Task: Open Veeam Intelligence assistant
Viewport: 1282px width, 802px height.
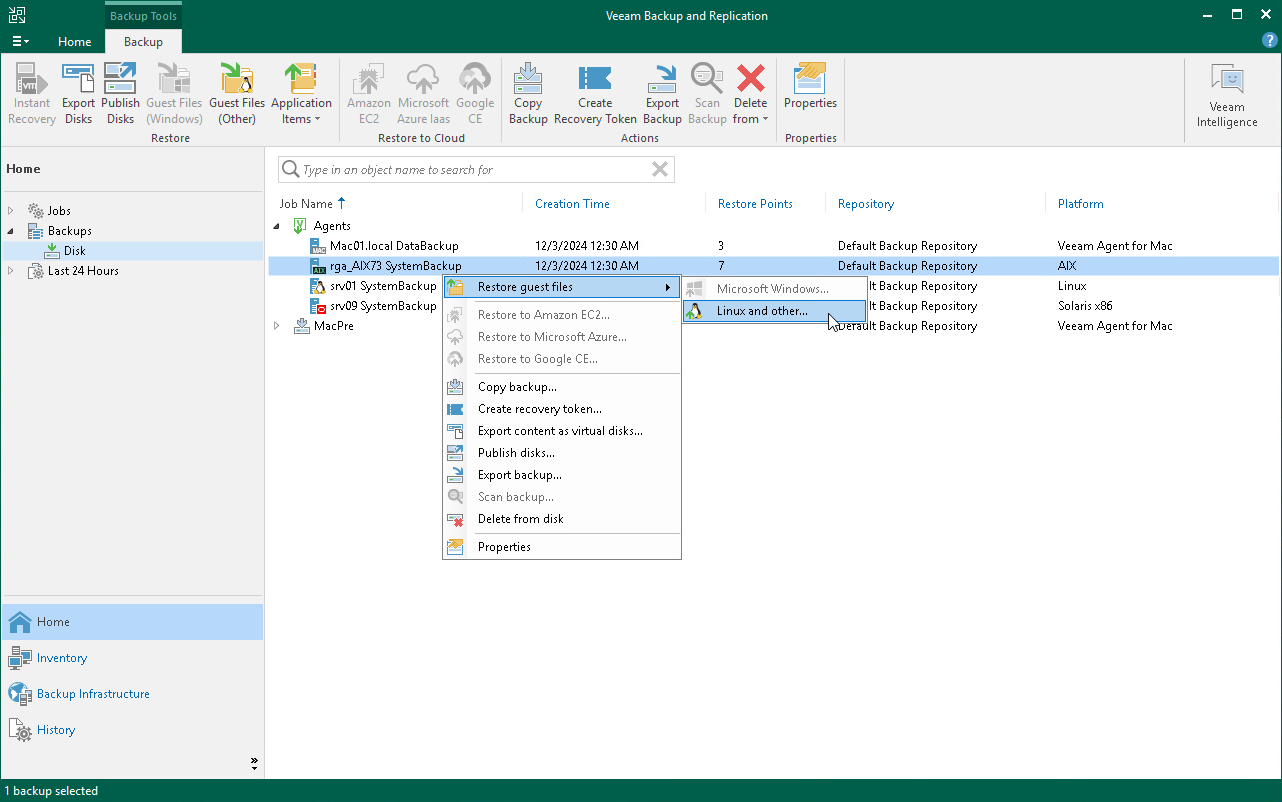Action: point(1227,96)
